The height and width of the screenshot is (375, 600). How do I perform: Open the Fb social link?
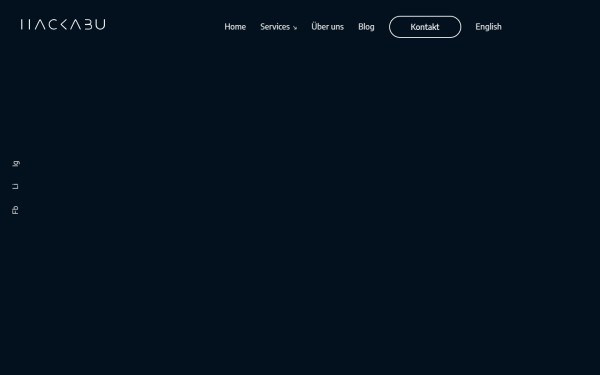click(x=15, y=210)
